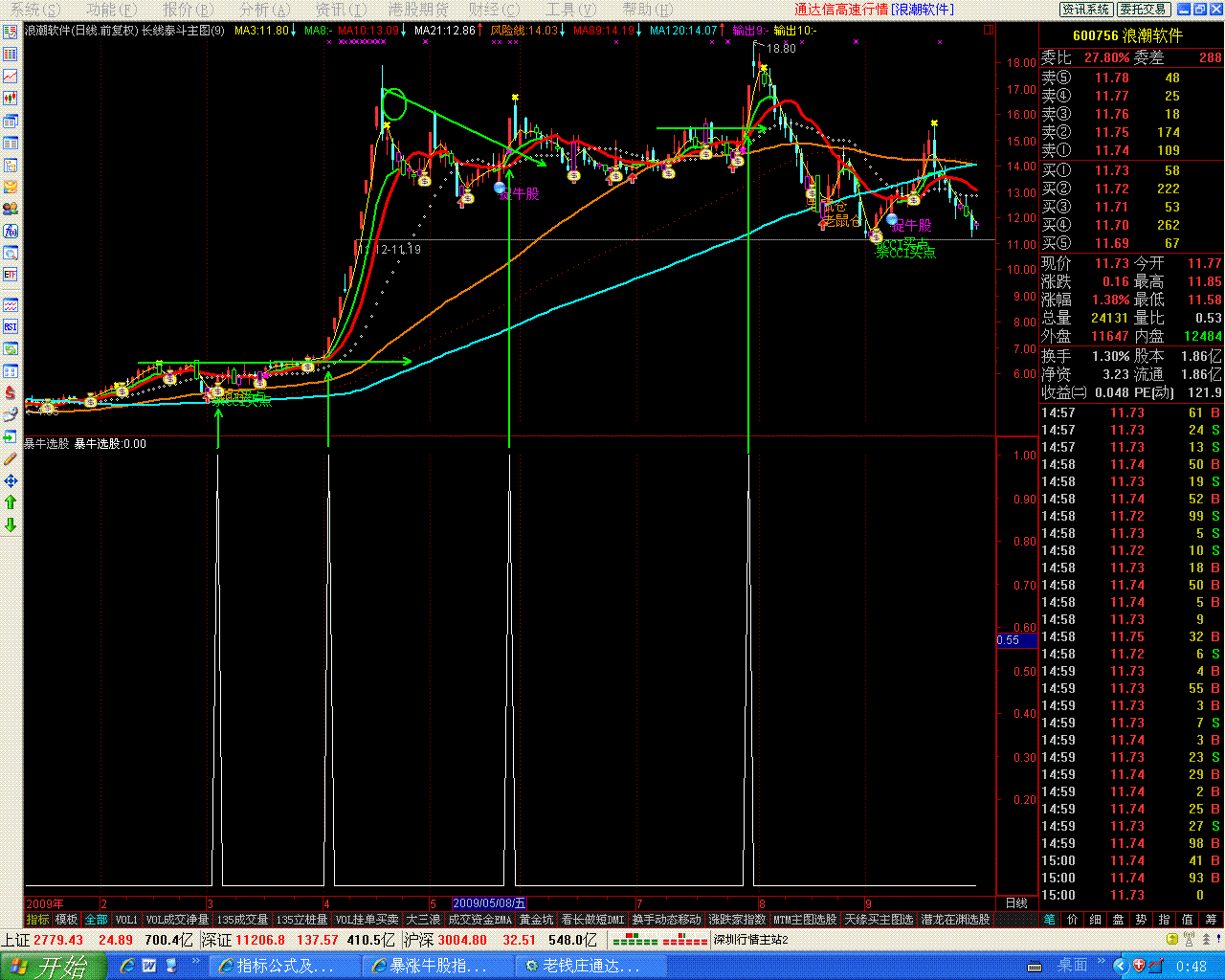Click the 深圳行情主站2 server status
This screenshot has width=1225, height=980.
click(750, 940)
